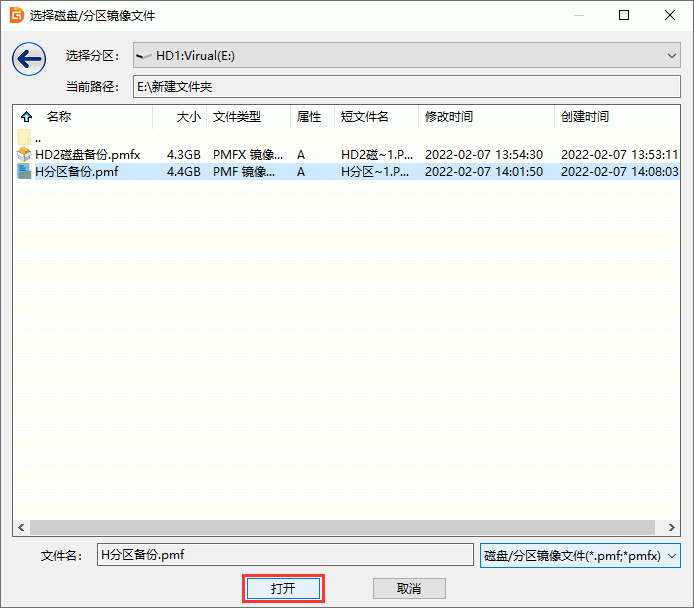
Task: Click created time 2022-02-07 13:53:11
Action: tap(620, 155)
